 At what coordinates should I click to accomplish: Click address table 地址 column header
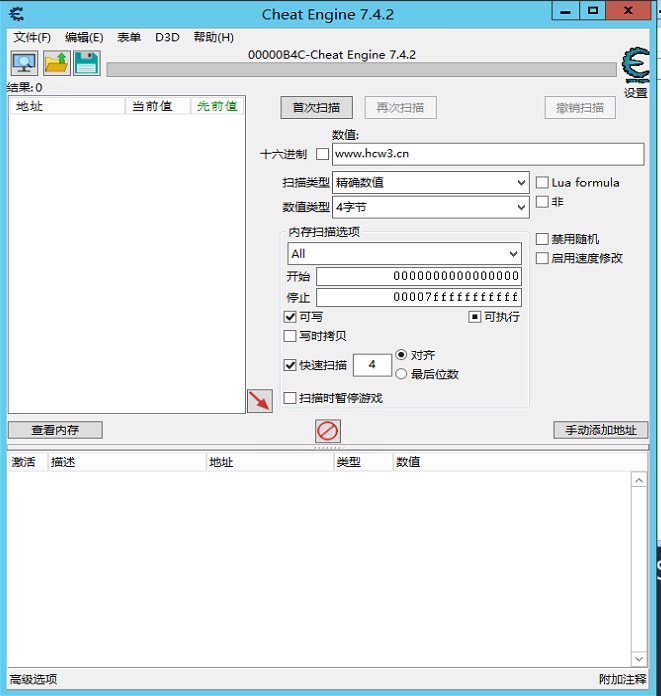pos(270,462)
